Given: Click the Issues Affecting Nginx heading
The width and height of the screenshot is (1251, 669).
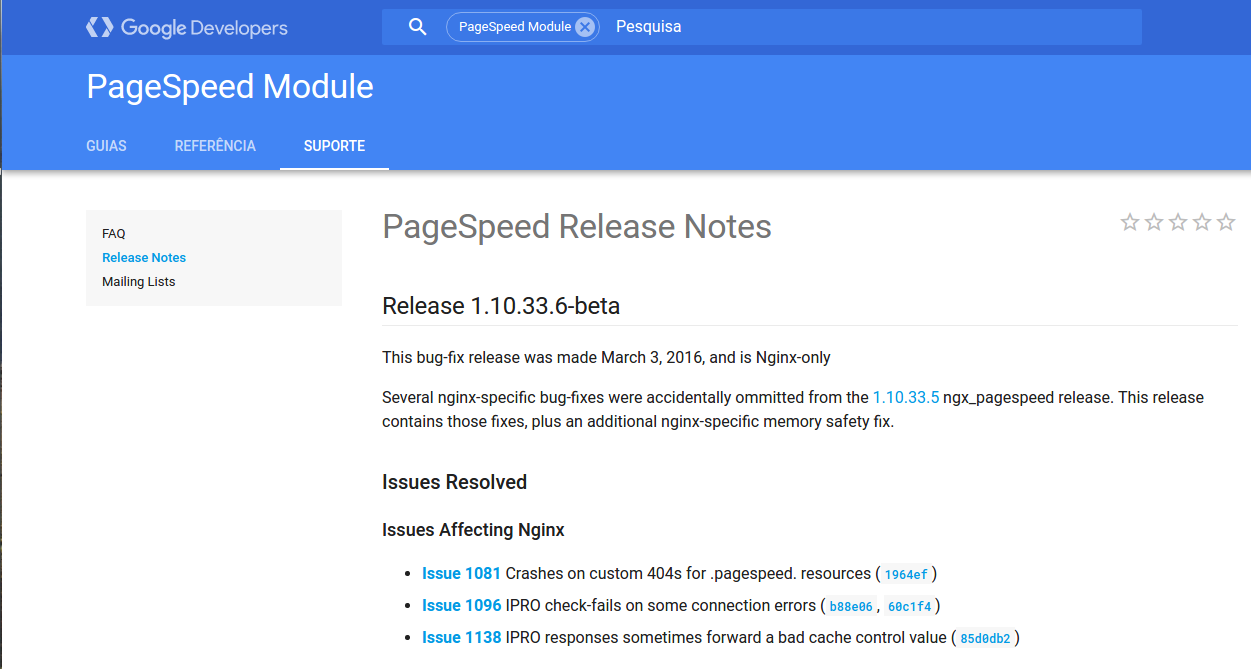Looking at the screenshot, I should pyautogui.click(x=473, y=530).
